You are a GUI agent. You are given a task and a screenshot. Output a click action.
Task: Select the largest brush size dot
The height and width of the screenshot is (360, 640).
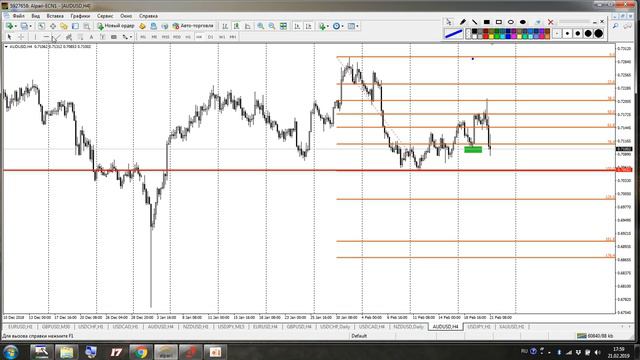598,33
